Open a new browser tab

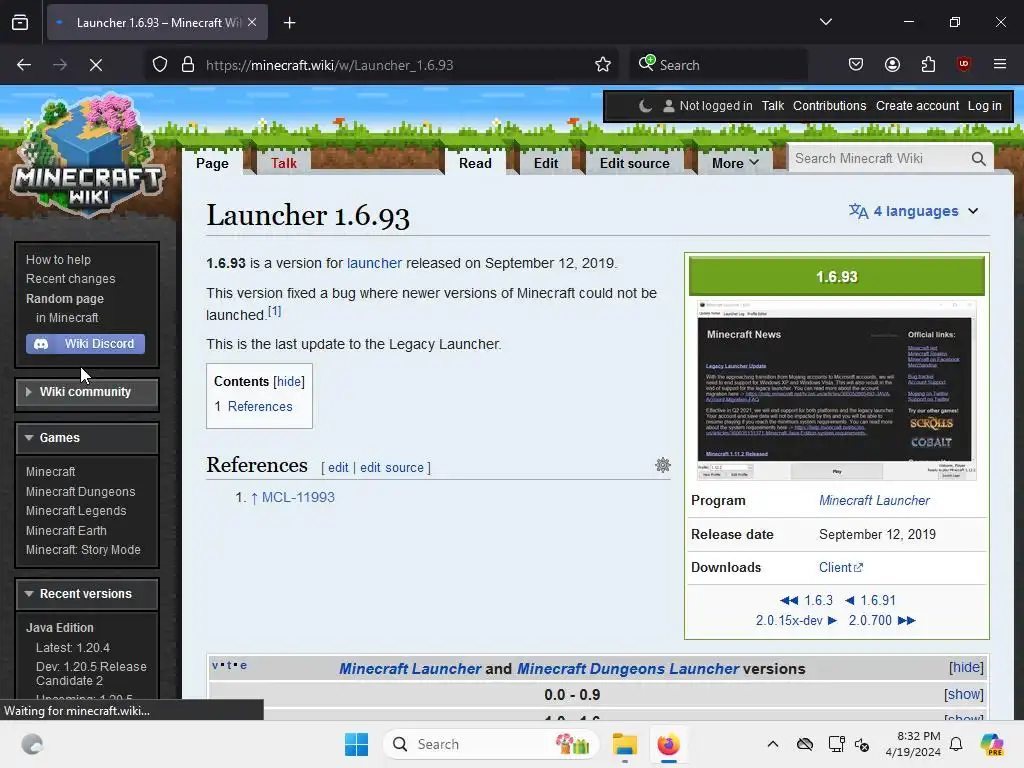click(289, 23)
